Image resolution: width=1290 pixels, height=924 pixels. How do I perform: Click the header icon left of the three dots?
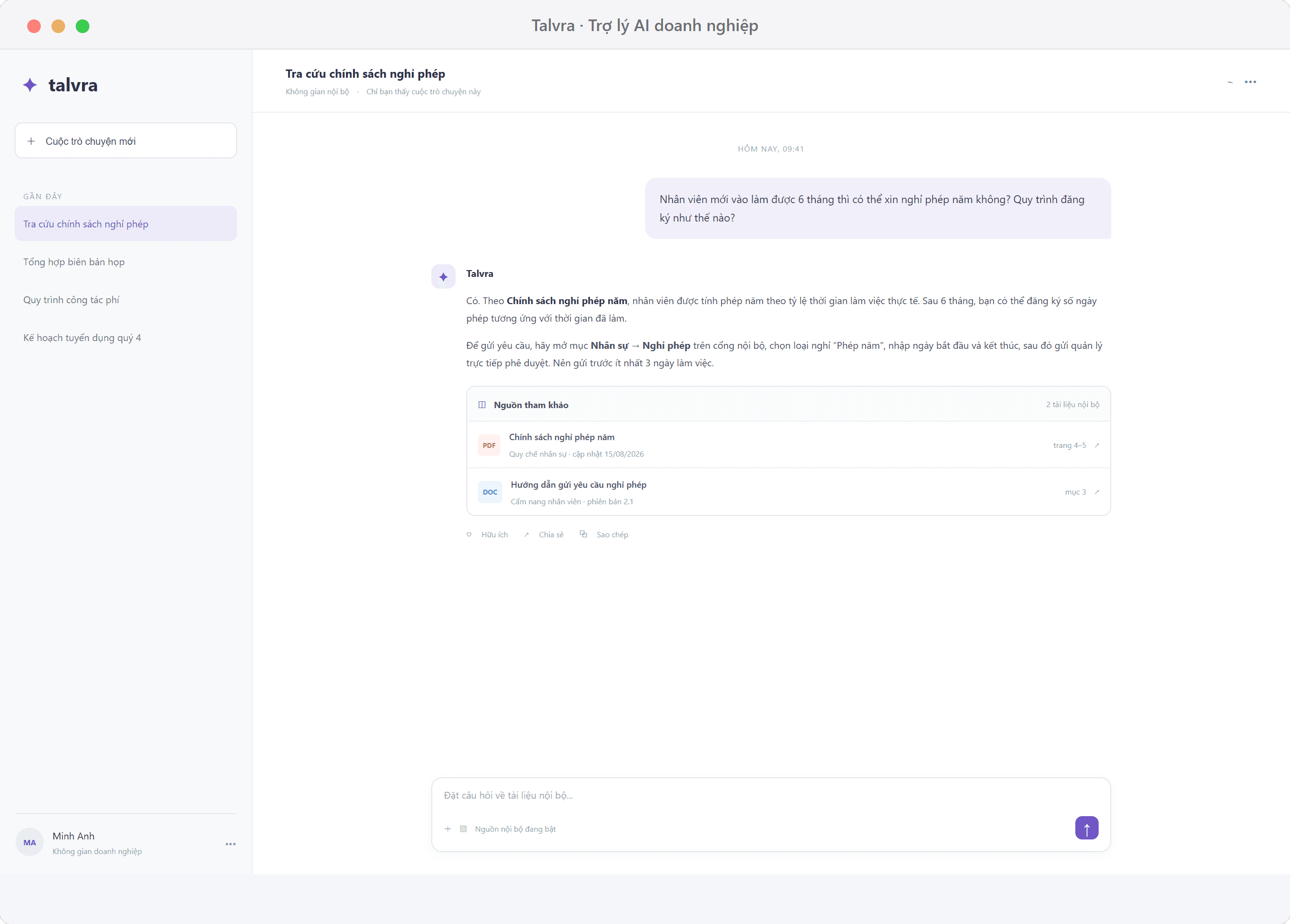[1230, 82]
